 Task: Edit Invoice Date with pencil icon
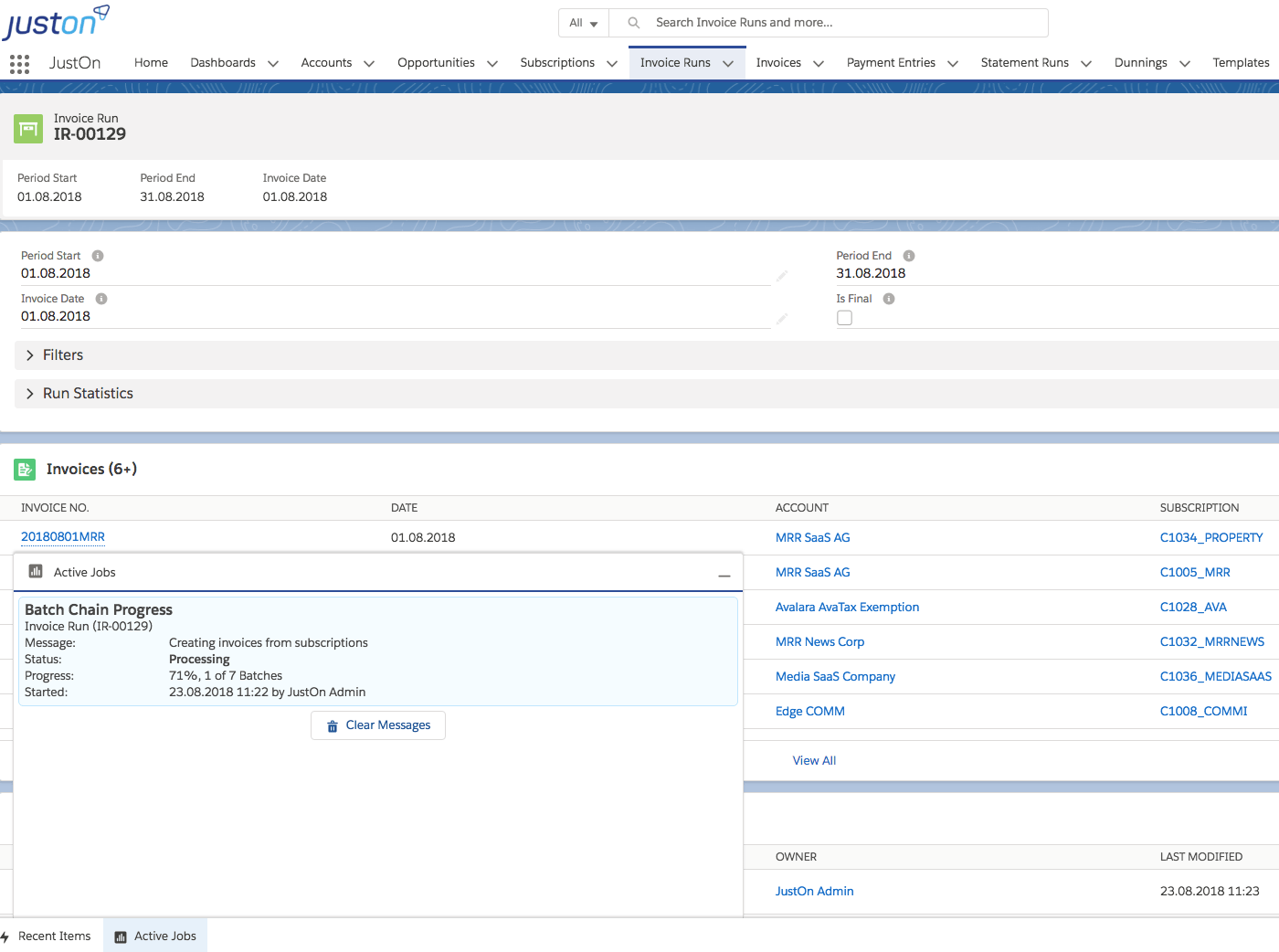(x=782, y=318)
